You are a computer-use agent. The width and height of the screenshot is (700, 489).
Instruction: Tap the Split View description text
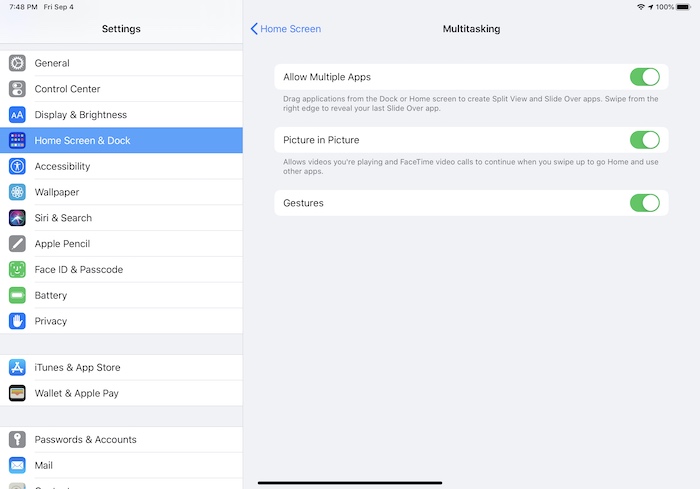coord(471,104)
